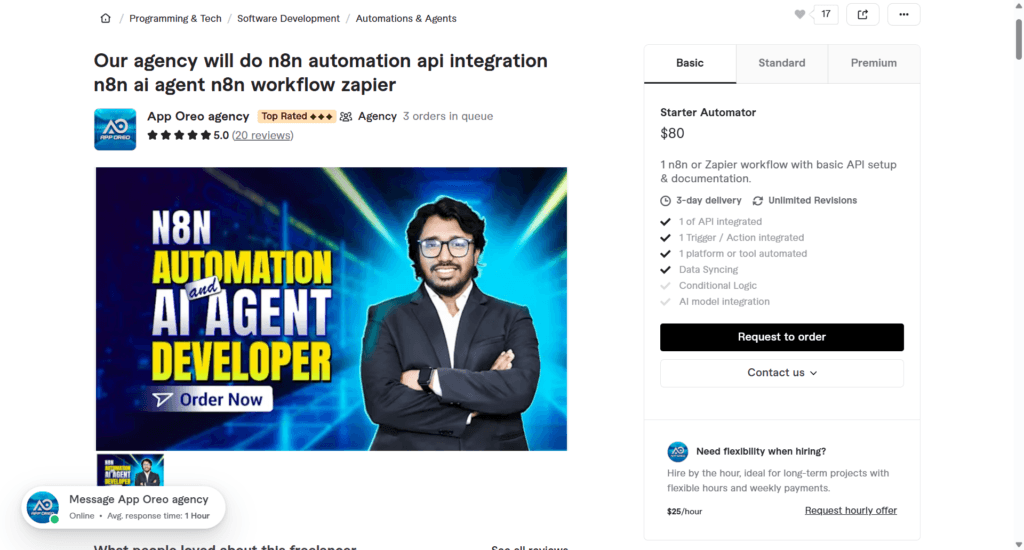Click the 5.0 rating score
Viewport: 1024px width, 550px height.
click(x=221, y=135)
